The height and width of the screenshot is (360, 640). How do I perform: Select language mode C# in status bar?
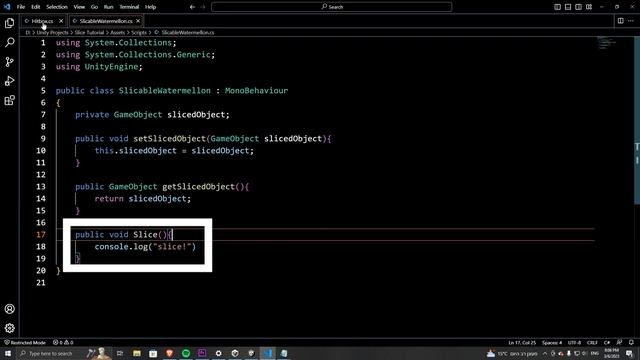tap(607, 342)
